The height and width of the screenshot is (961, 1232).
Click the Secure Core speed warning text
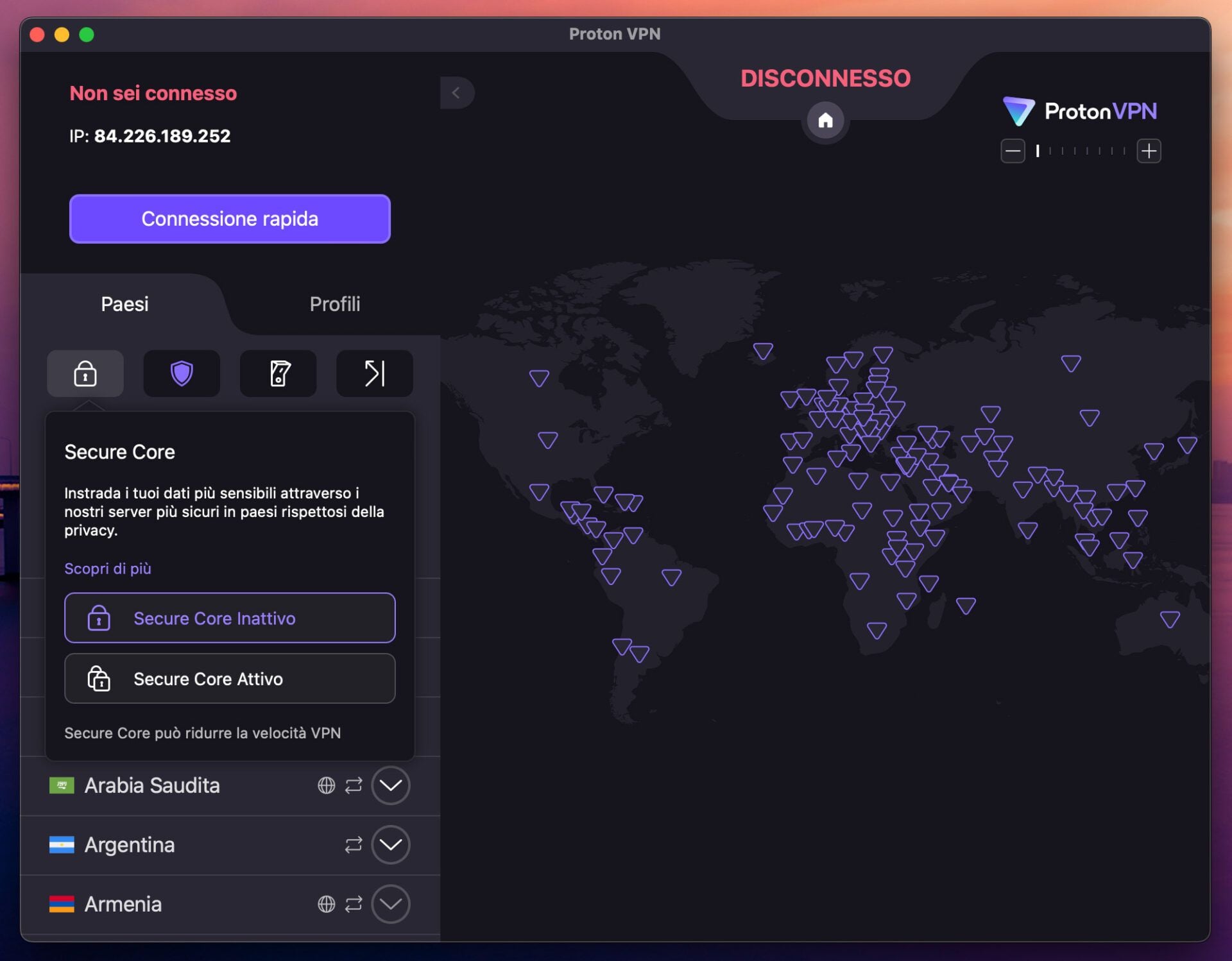pos(202,733)
